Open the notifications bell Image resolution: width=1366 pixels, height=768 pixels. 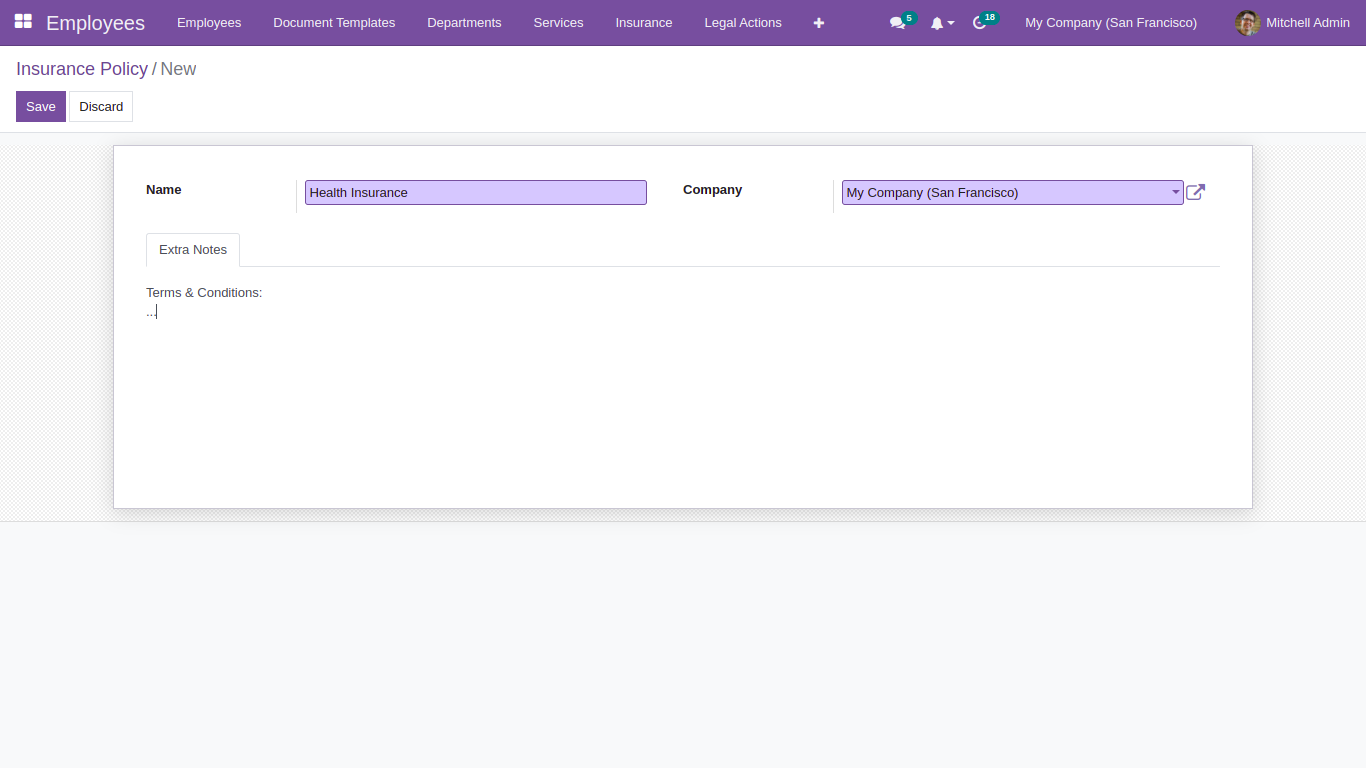tap(938, 23)
